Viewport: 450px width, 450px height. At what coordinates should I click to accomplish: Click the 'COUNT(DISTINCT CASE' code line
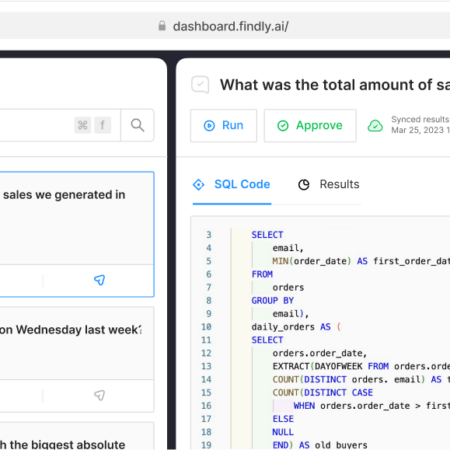pyautogui.click(x=322, y=393)
